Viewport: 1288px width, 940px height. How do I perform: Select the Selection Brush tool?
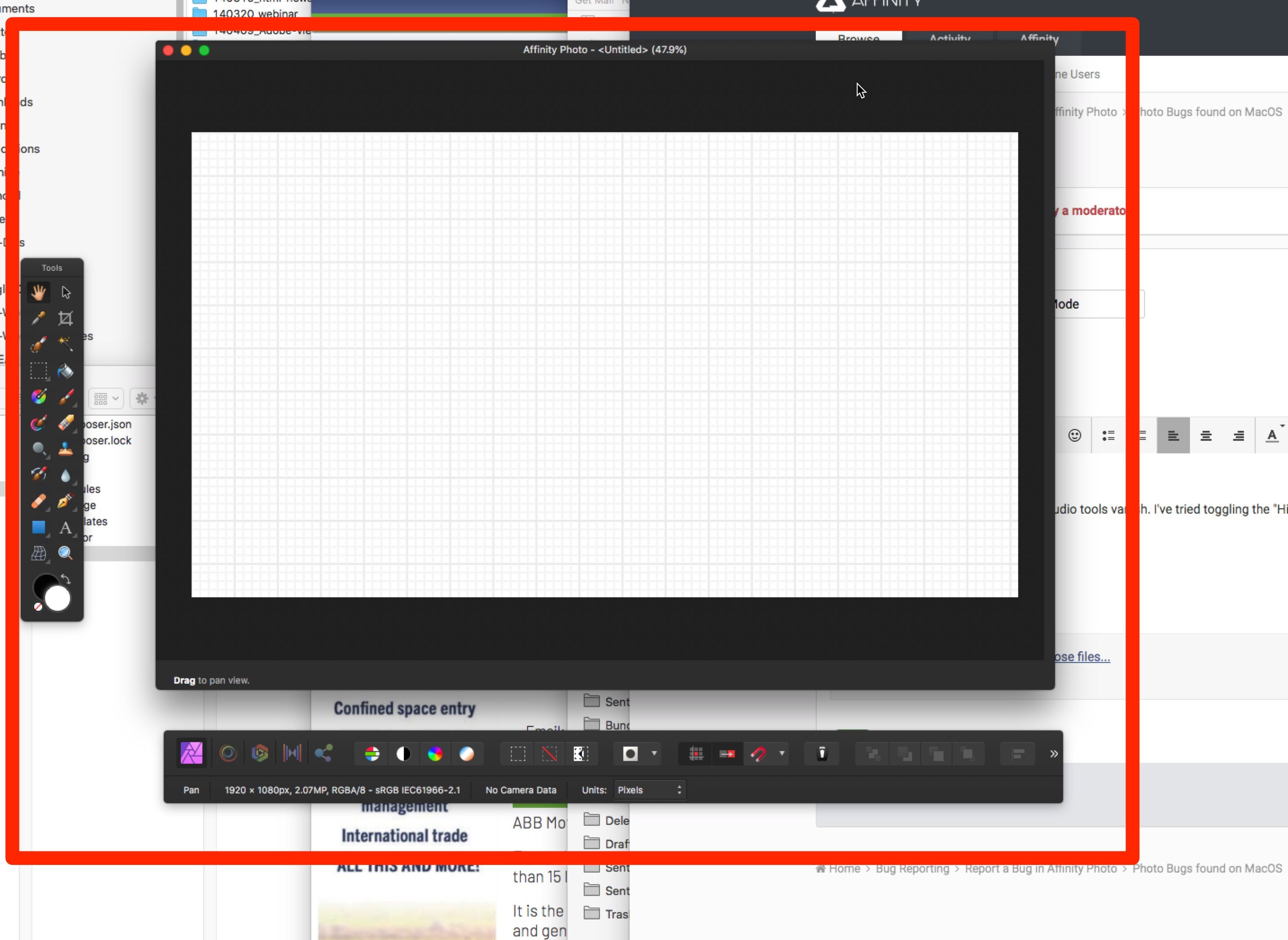[39, 345]
